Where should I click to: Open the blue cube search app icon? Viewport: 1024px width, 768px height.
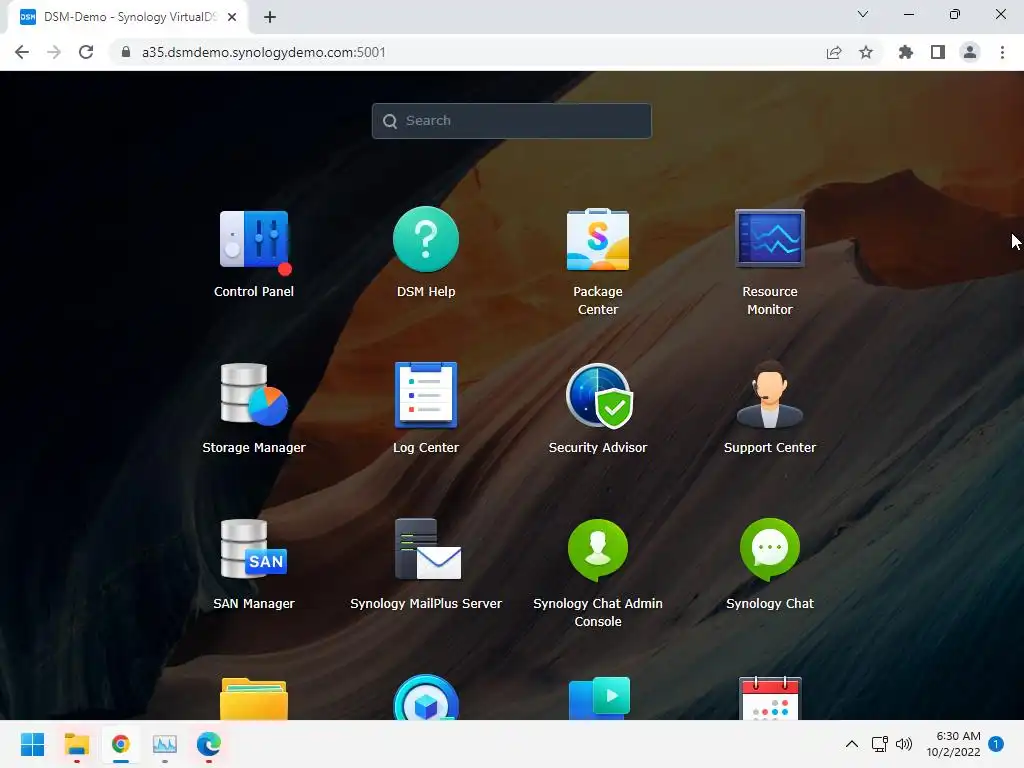[426, 697]
